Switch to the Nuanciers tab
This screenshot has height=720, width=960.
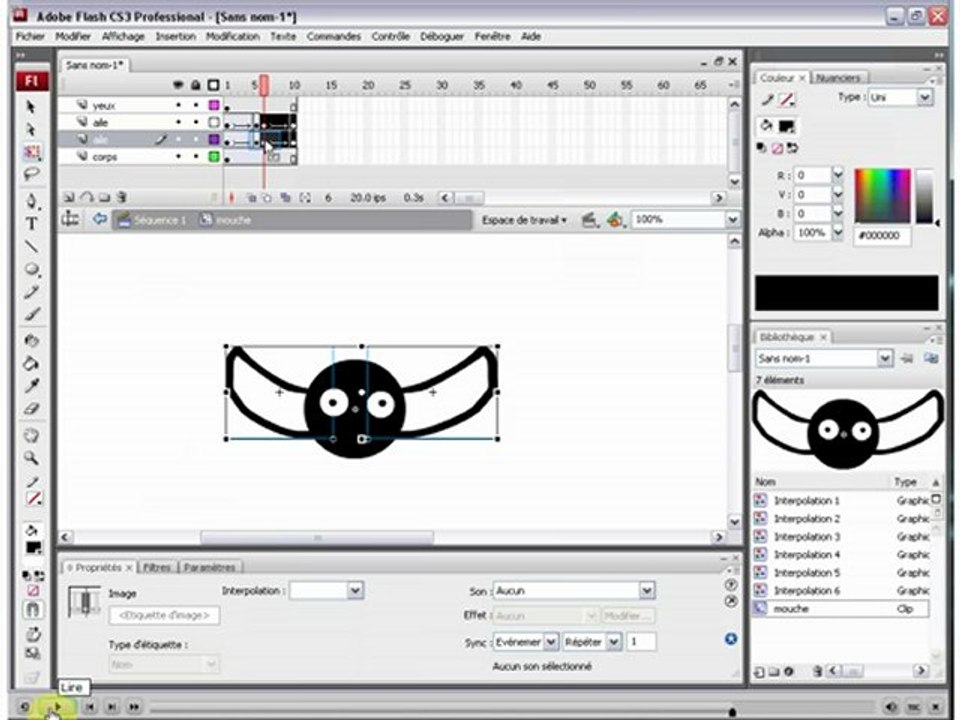pyautogui.click(x=838, y=78)
